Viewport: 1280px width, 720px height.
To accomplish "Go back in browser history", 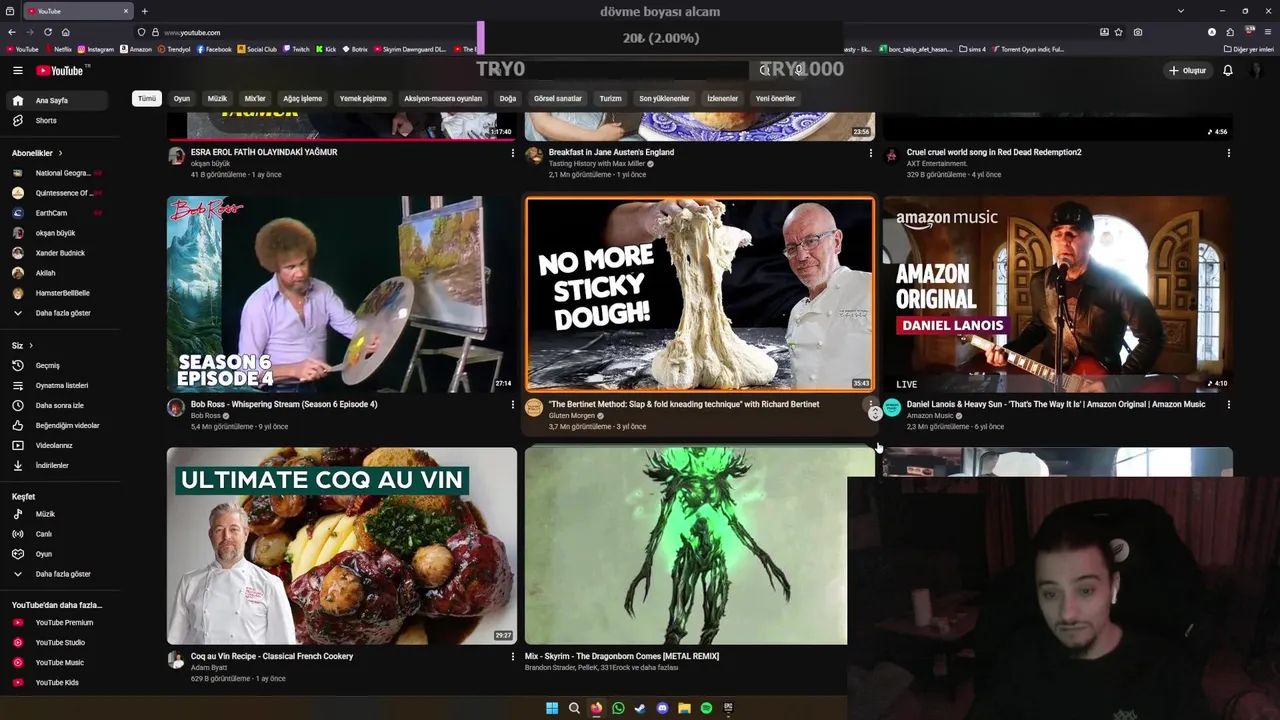I will pyautogui.click(x=12, y=32).
